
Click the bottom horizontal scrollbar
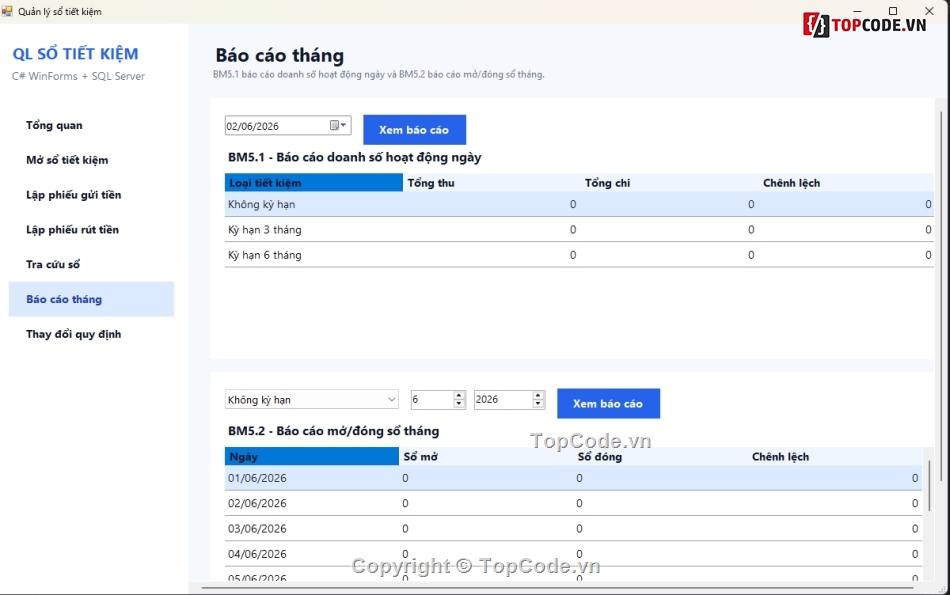[557, 587]
